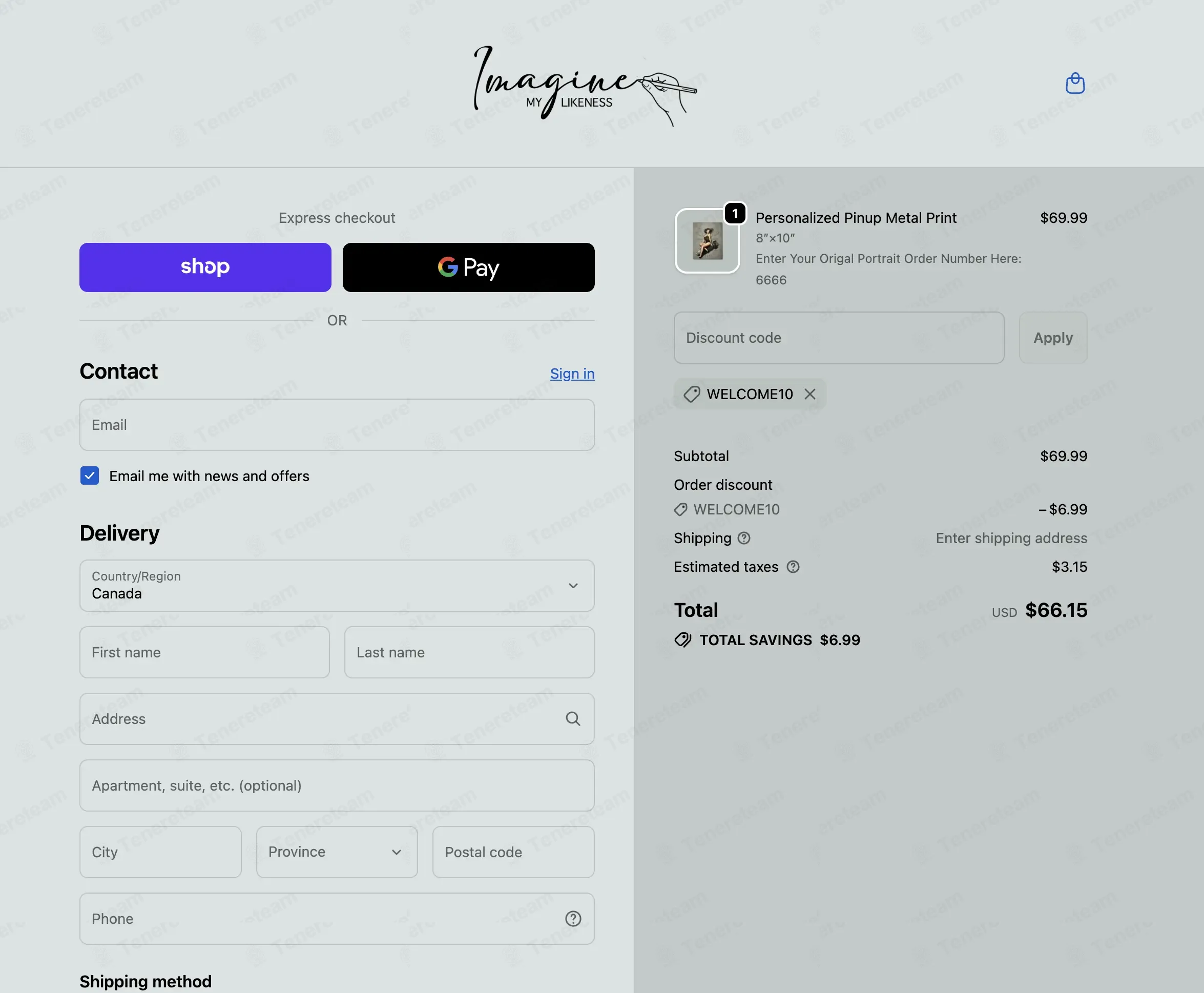Open the Phone field help icon

[x=573, y=919]
